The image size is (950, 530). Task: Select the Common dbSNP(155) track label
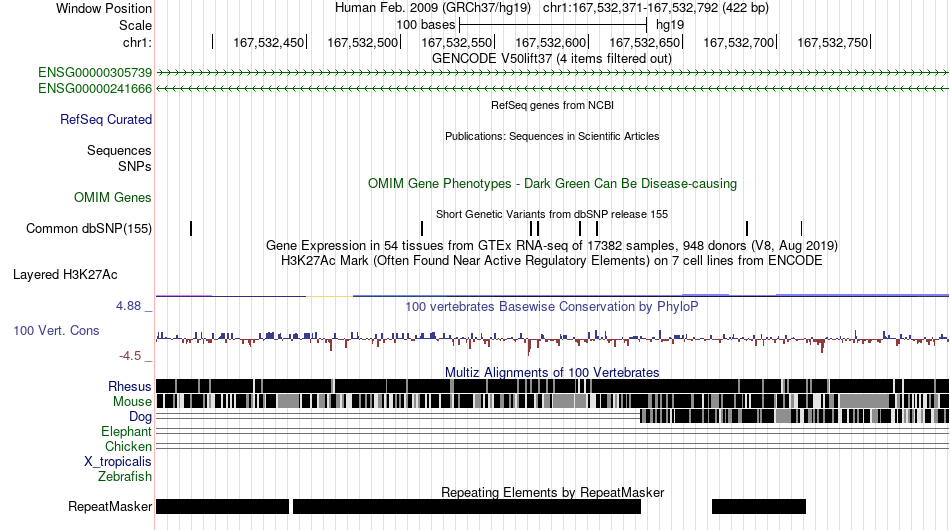(x=89, y=228)
